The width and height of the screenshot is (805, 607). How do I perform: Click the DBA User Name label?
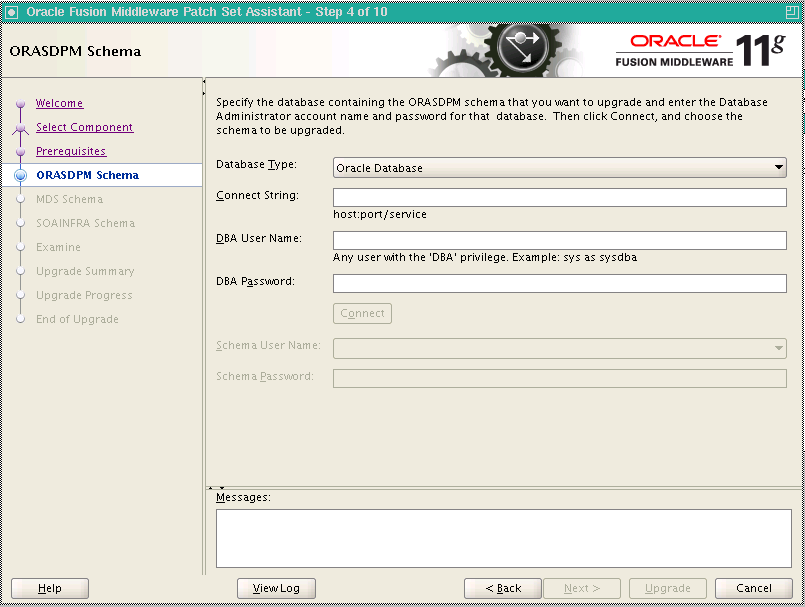click(x=259, y=238)
